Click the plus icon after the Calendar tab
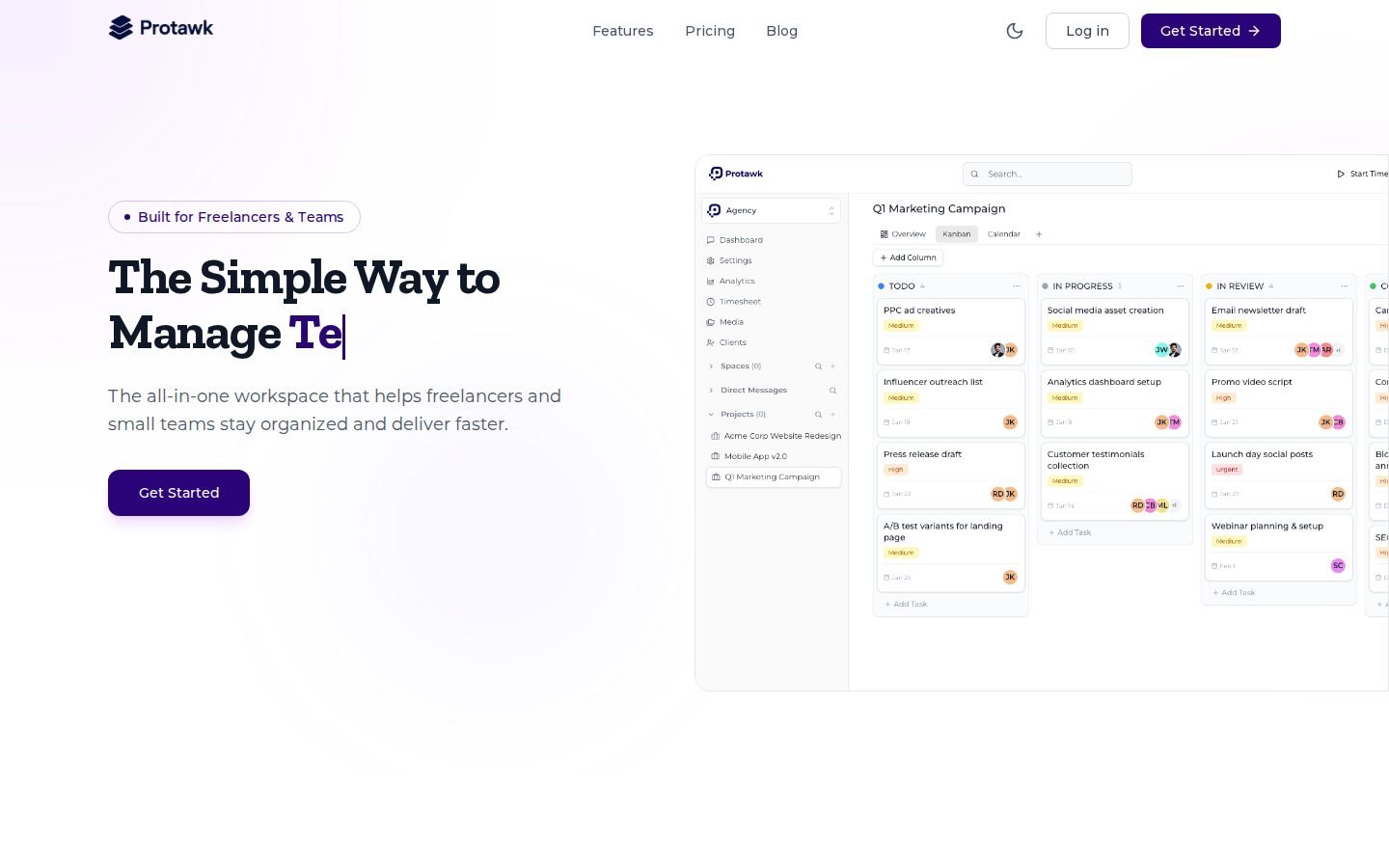Viewport: 1389px width, 868px height. 1039,234
